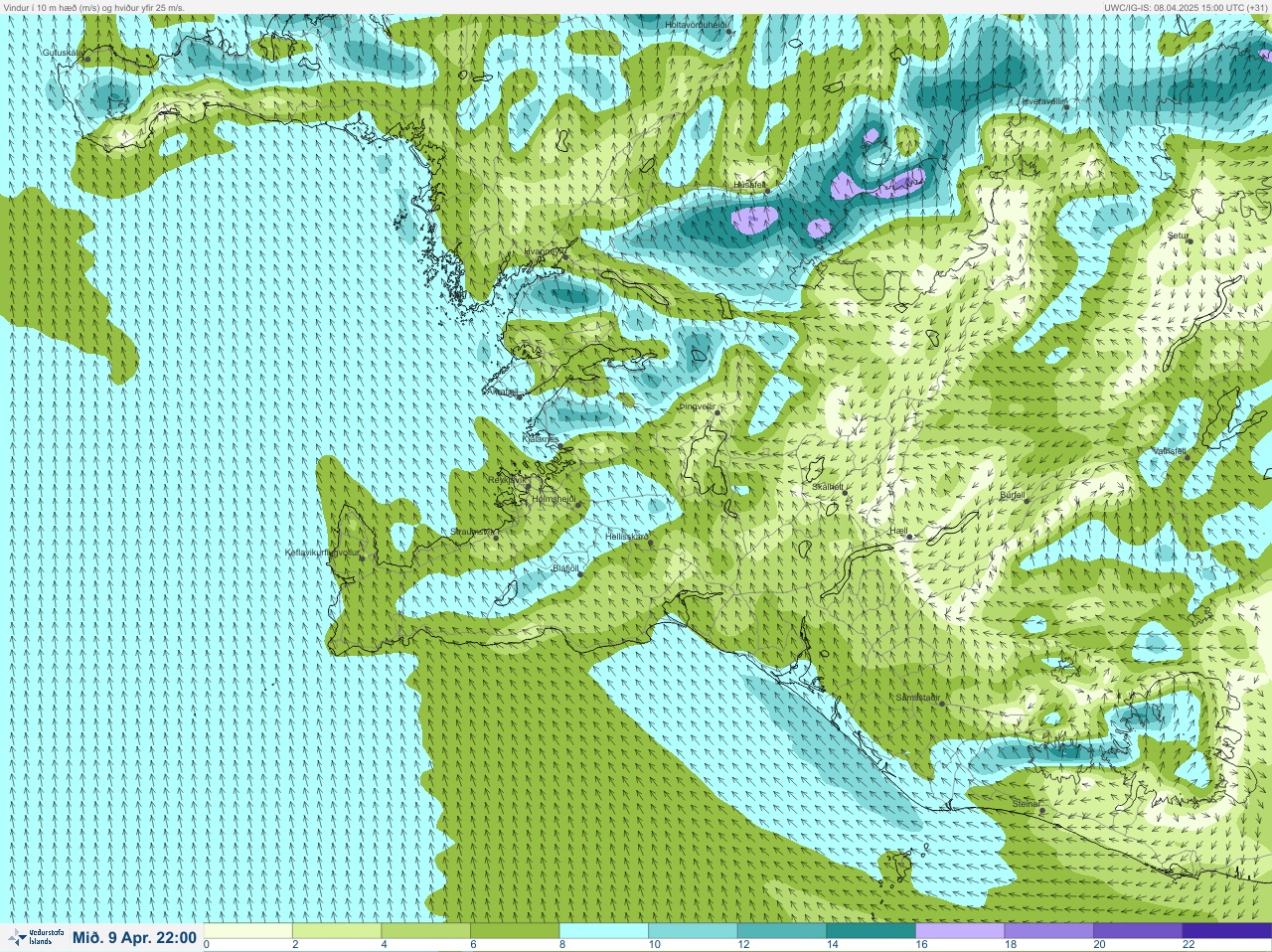Select the 14–16 m/s dark teal legend swatch

[x=871, y=931]
